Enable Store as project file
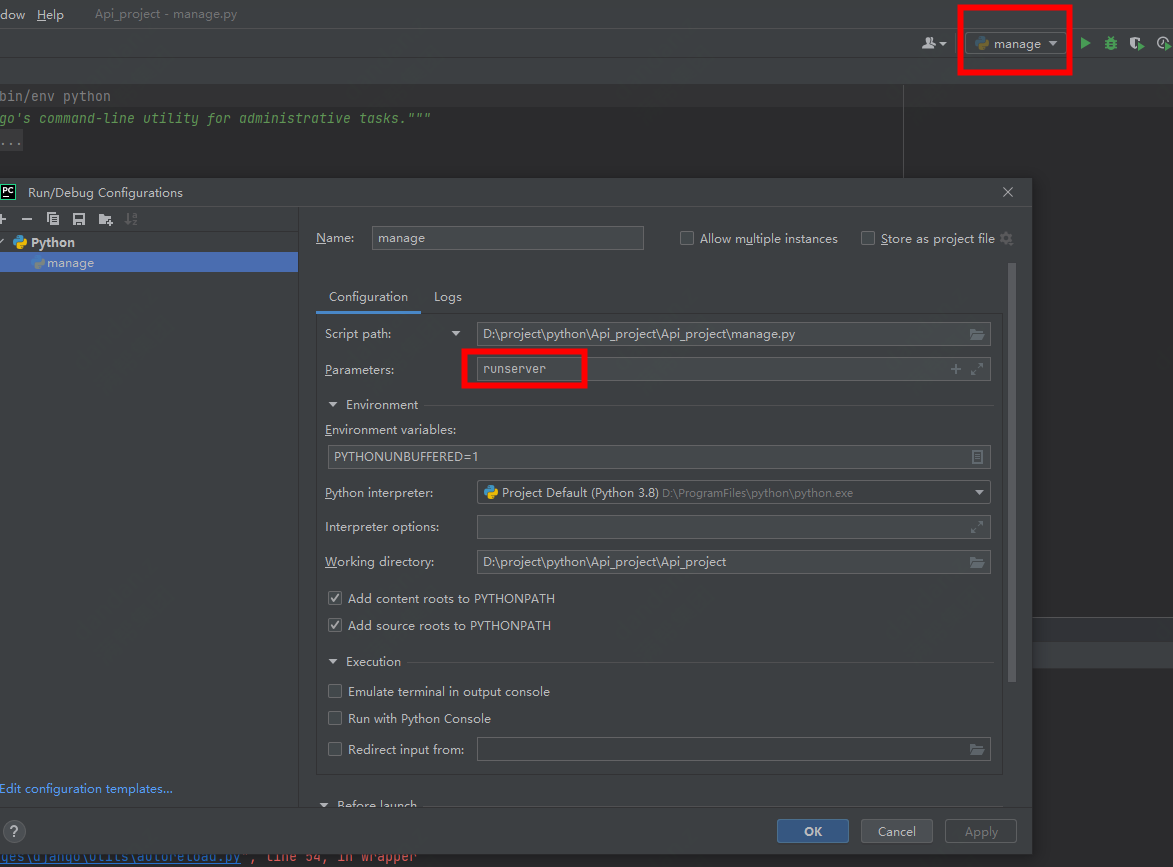 pos(868,239)
